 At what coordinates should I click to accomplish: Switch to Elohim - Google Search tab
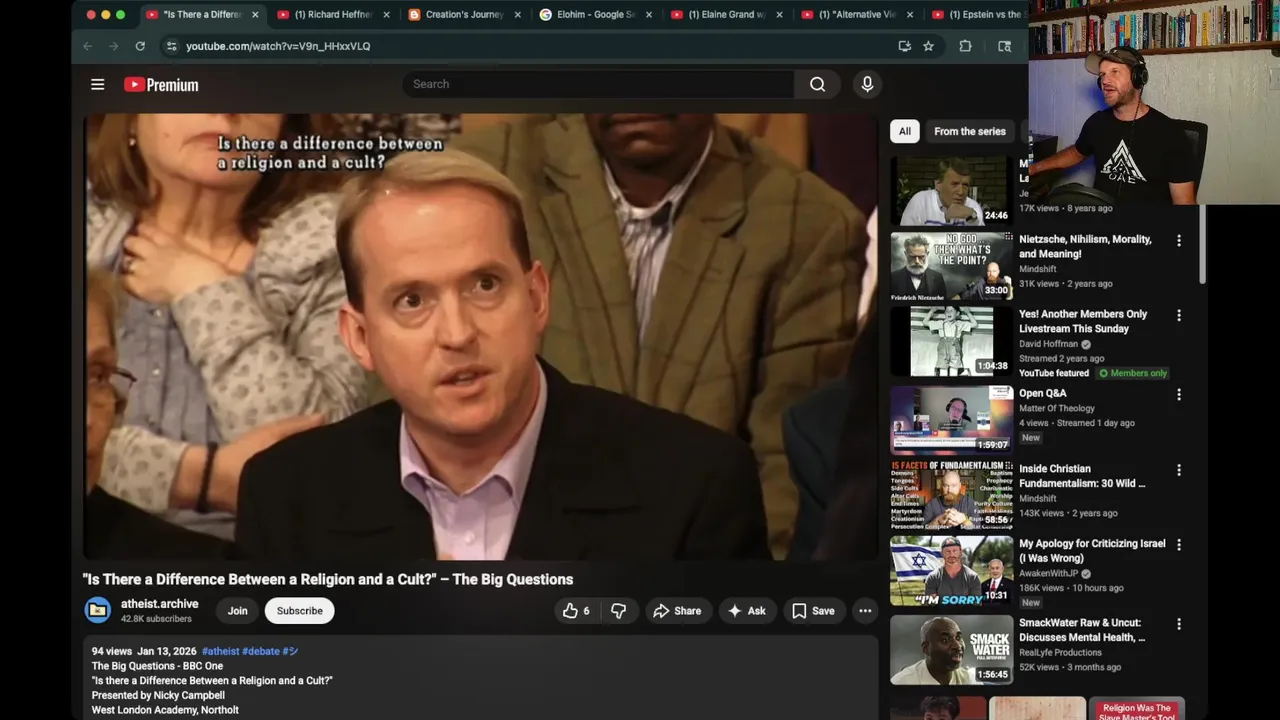pos(596,15)
